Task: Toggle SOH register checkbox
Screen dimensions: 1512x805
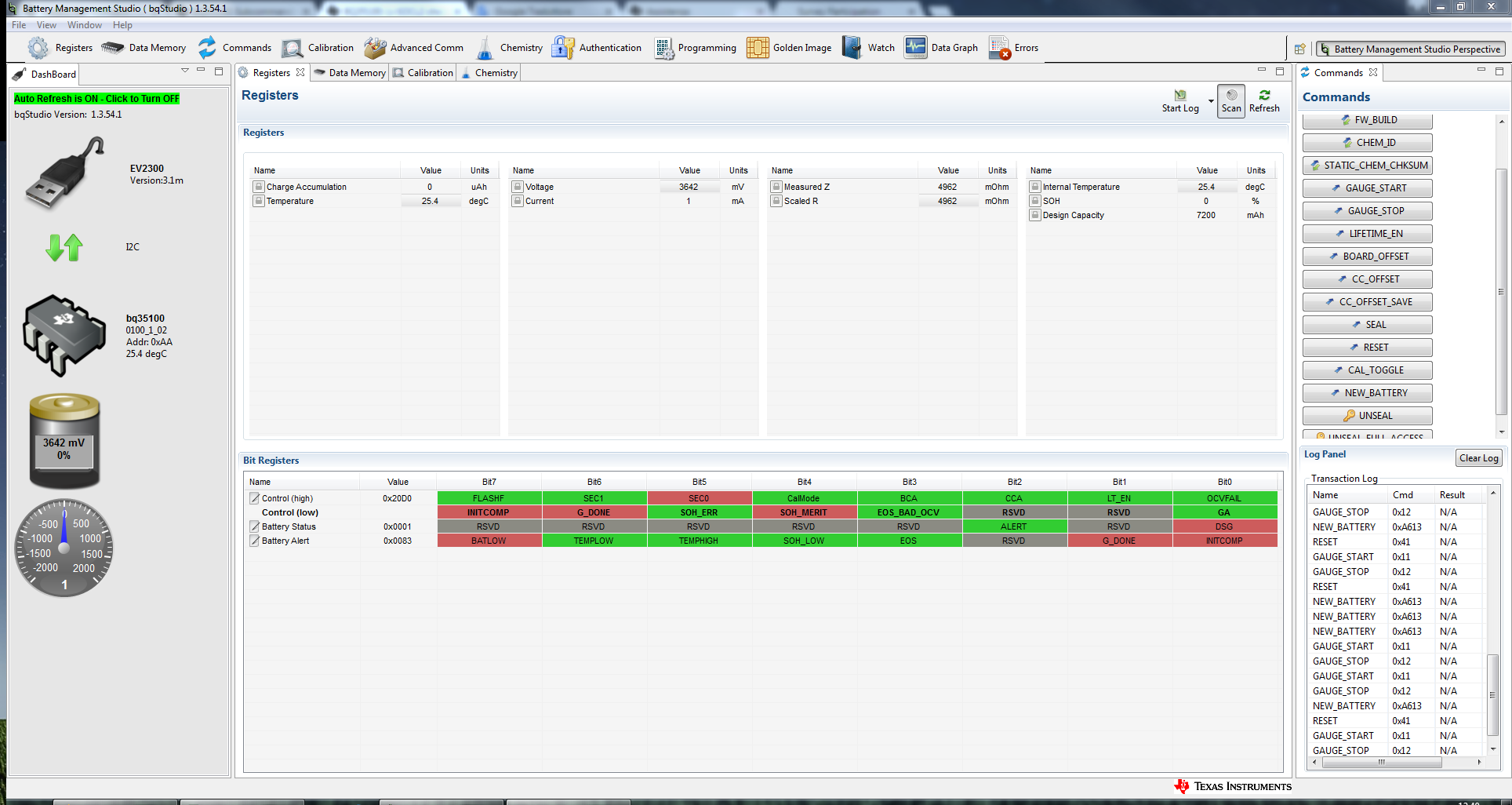Action: (1034, 201)
